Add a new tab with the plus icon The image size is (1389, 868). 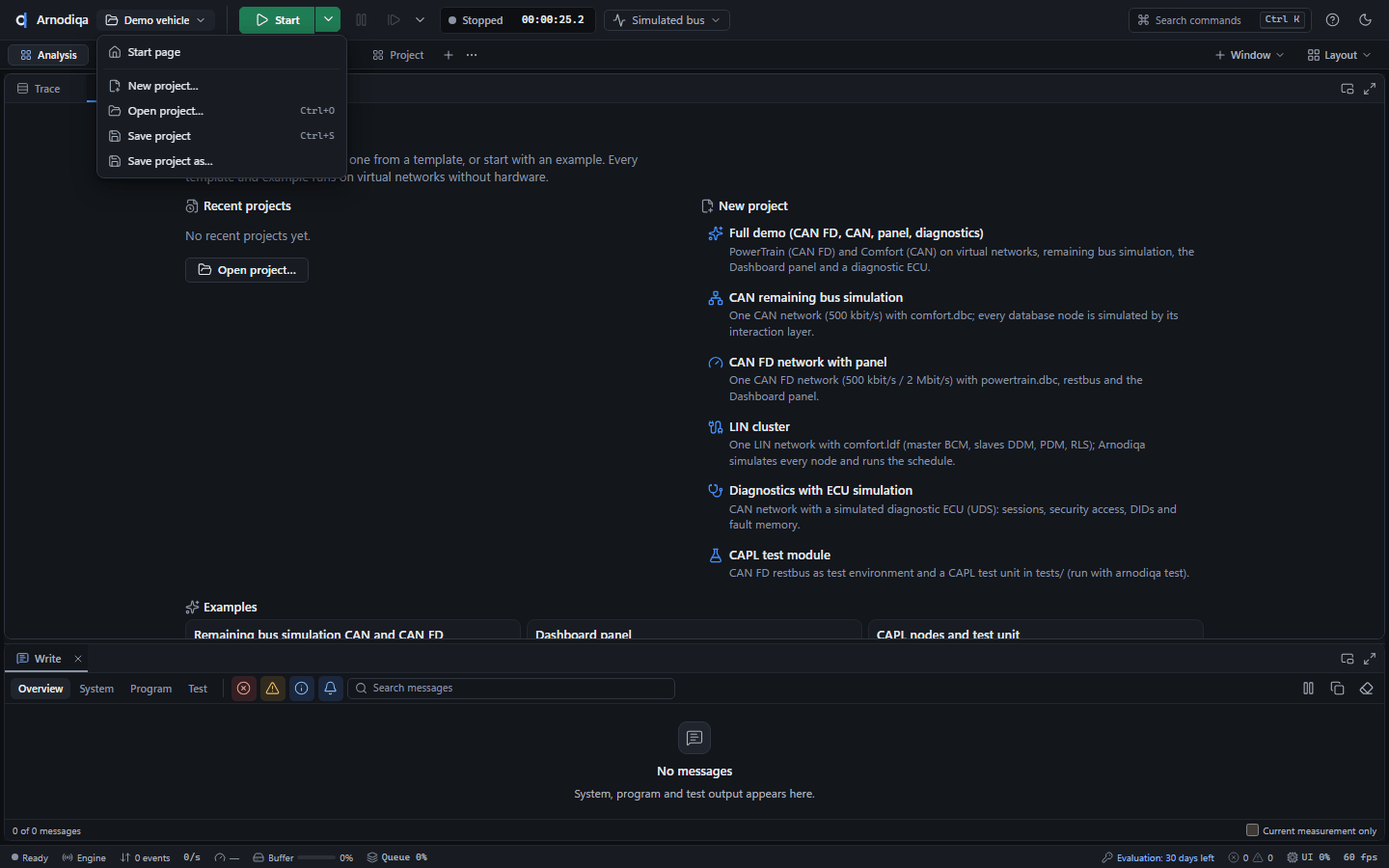point(449,55)
